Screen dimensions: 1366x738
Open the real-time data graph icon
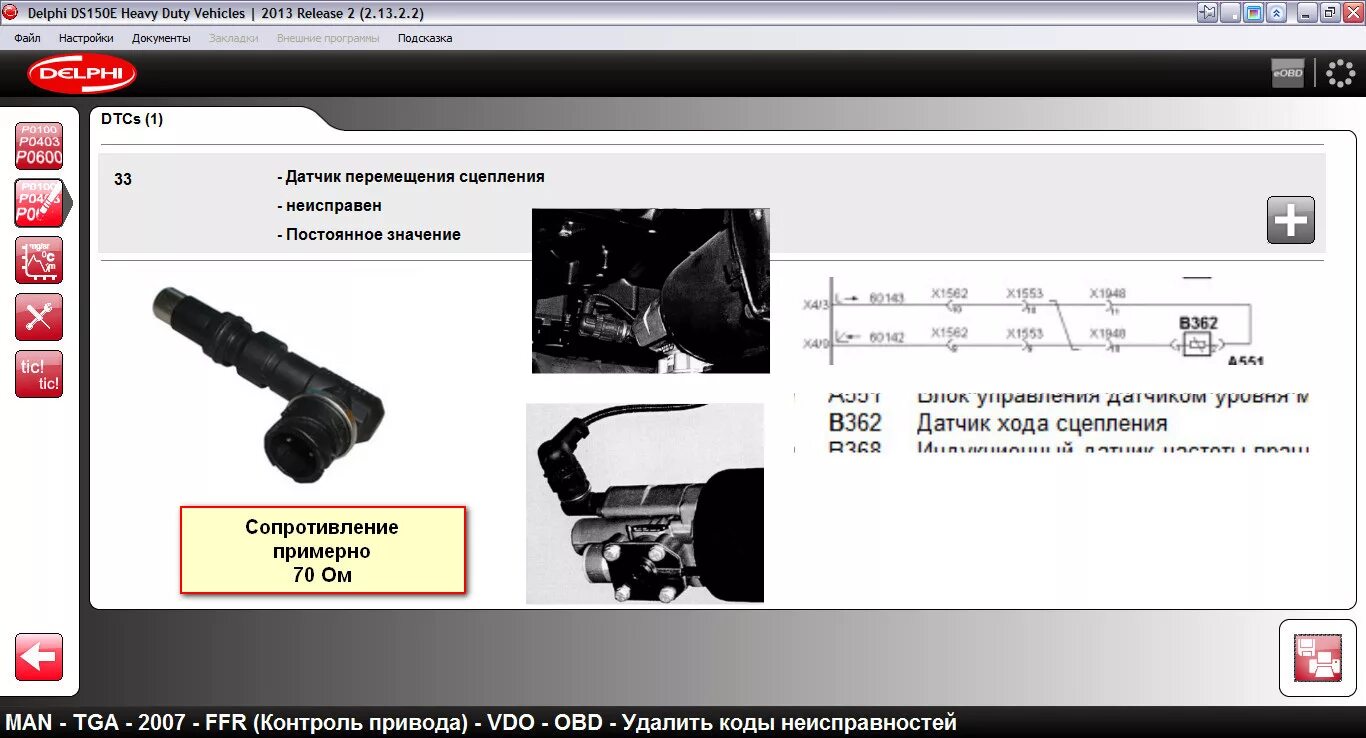[x=39, y=260]
